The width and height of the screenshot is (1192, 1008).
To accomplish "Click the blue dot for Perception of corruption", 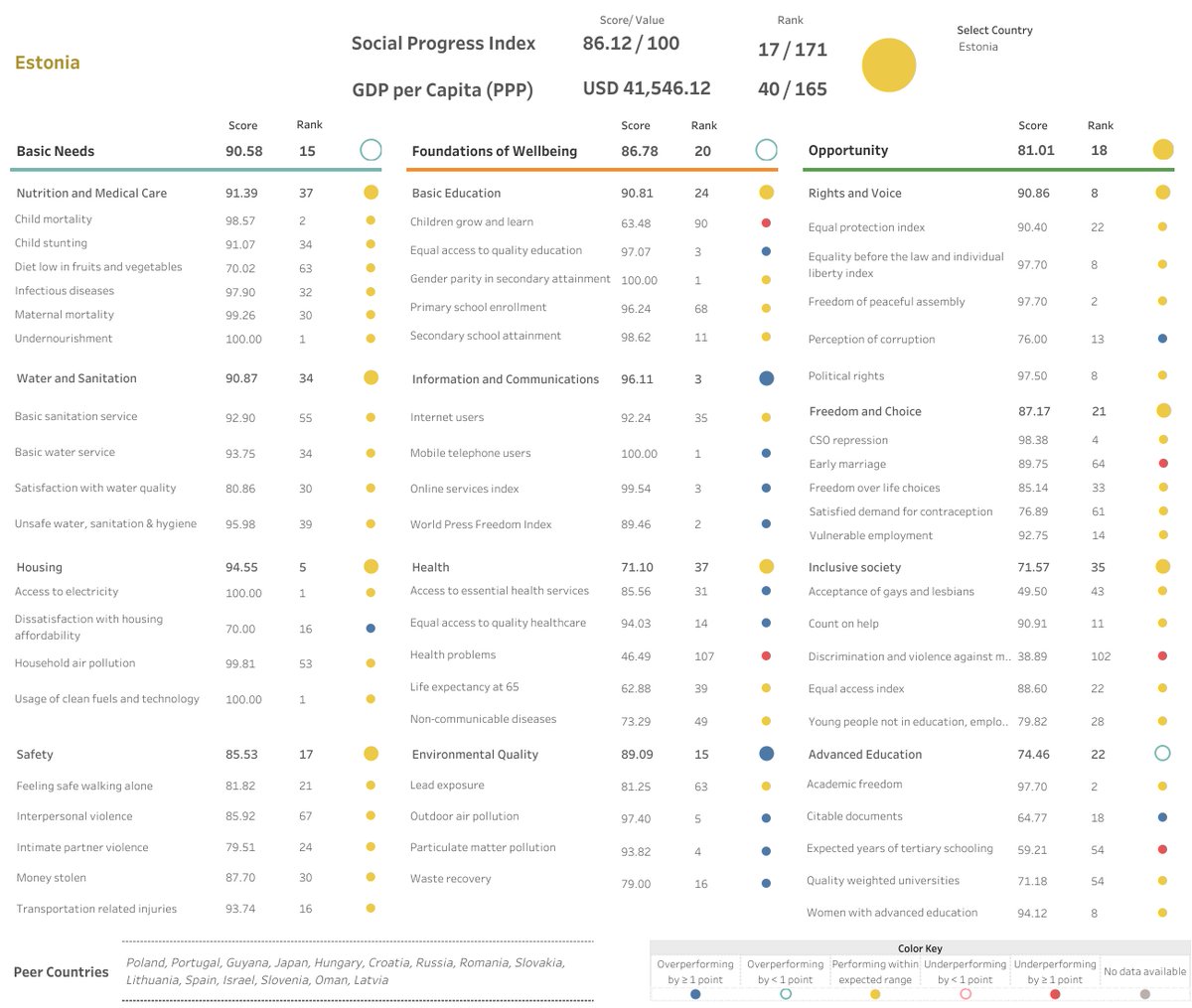I will click(1161, 339).
